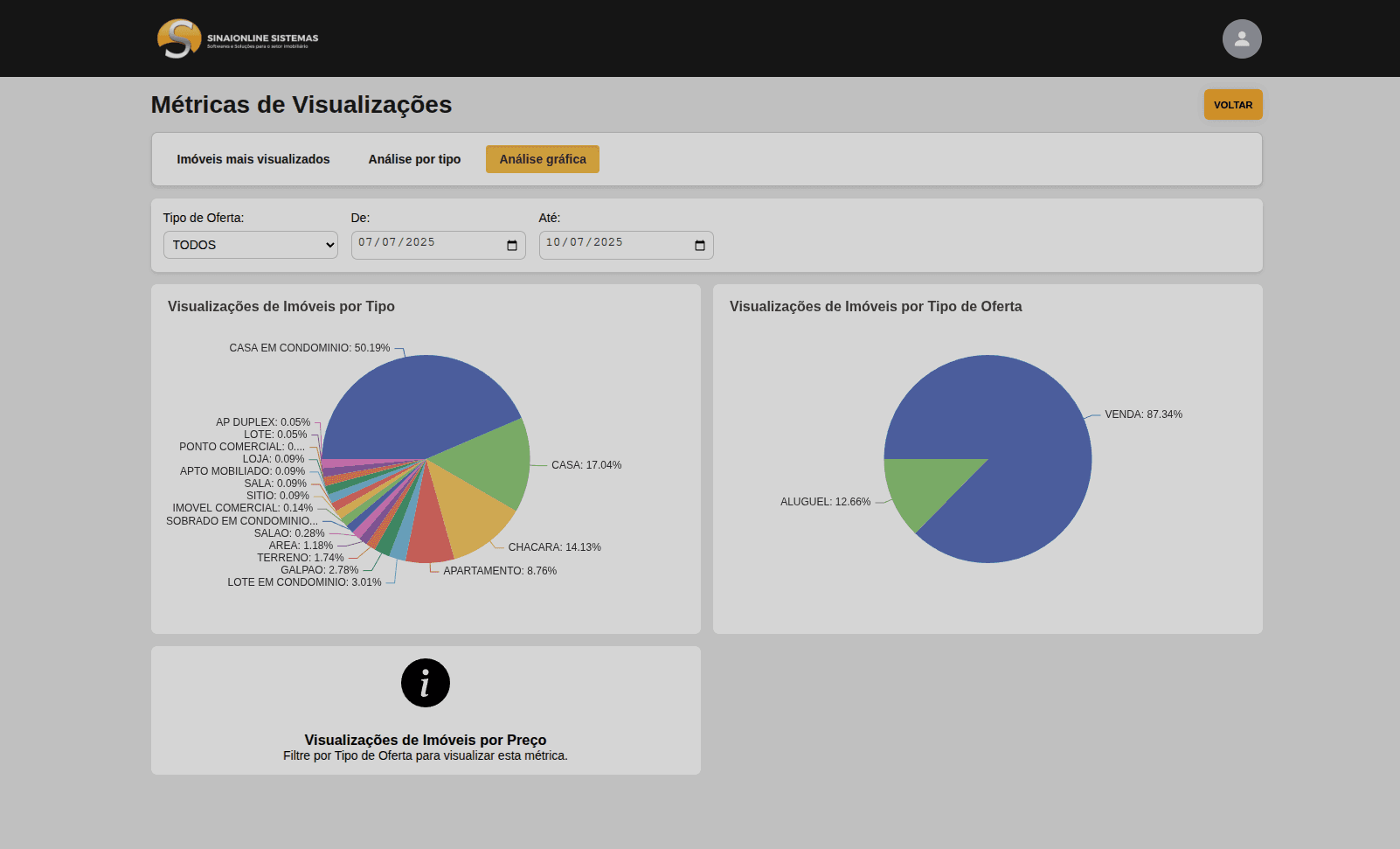Image resolution: width=1400 pixels, height=849 pixels.
Task: Open calendar picker for De date
Action: click(512, 246)
